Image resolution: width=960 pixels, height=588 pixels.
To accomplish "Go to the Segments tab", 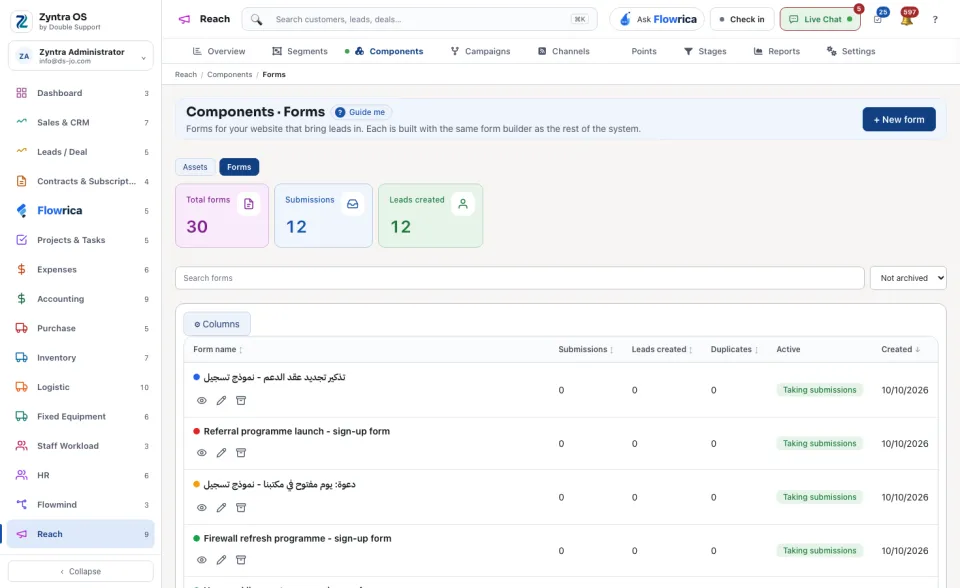I will coord(300,51).
